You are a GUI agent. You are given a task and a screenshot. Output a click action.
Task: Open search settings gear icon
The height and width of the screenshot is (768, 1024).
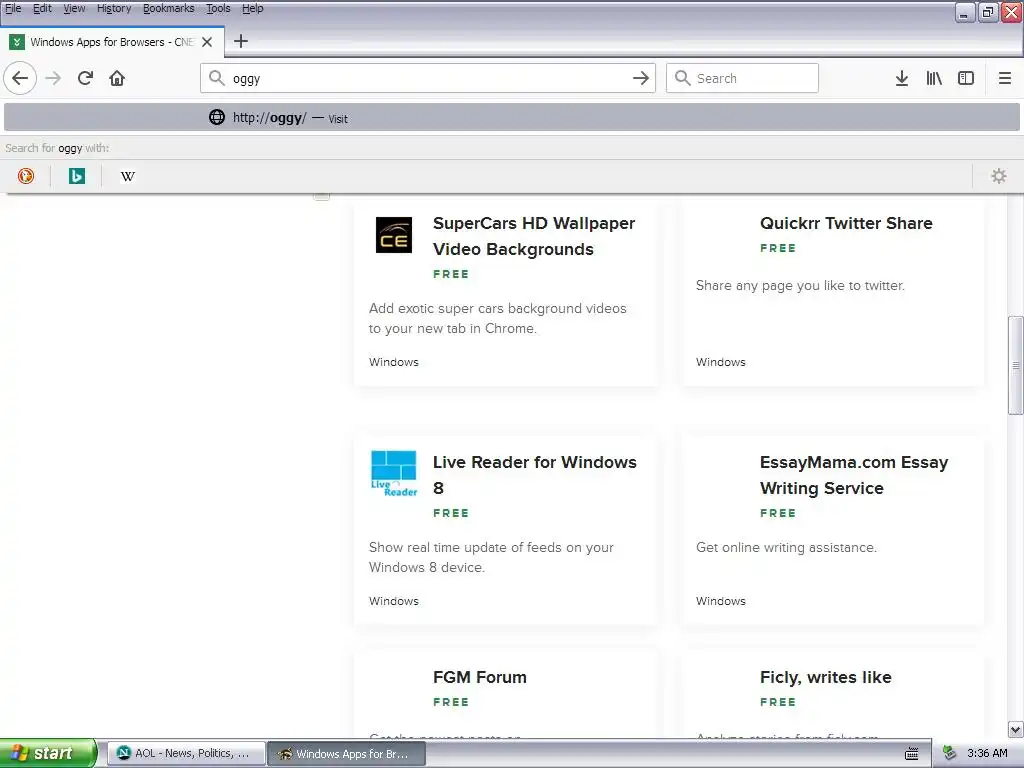[999, 176]
